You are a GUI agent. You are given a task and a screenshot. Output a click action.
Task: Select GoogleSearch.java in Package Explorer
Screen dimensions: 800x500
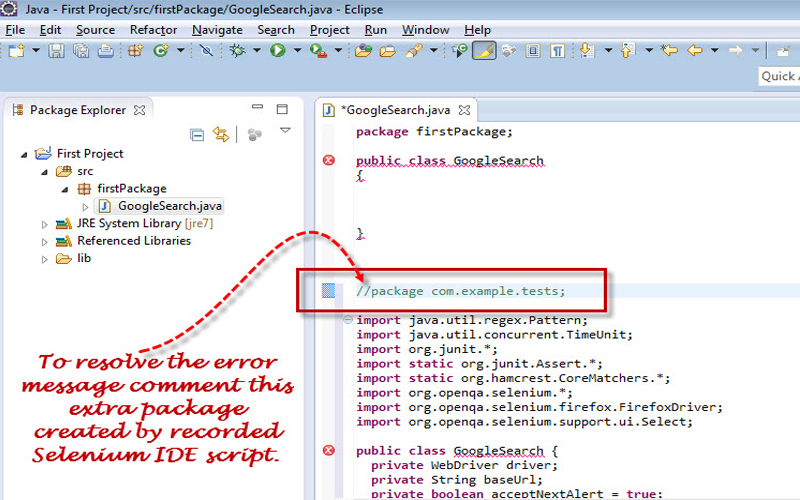click(x=160, y=206)
